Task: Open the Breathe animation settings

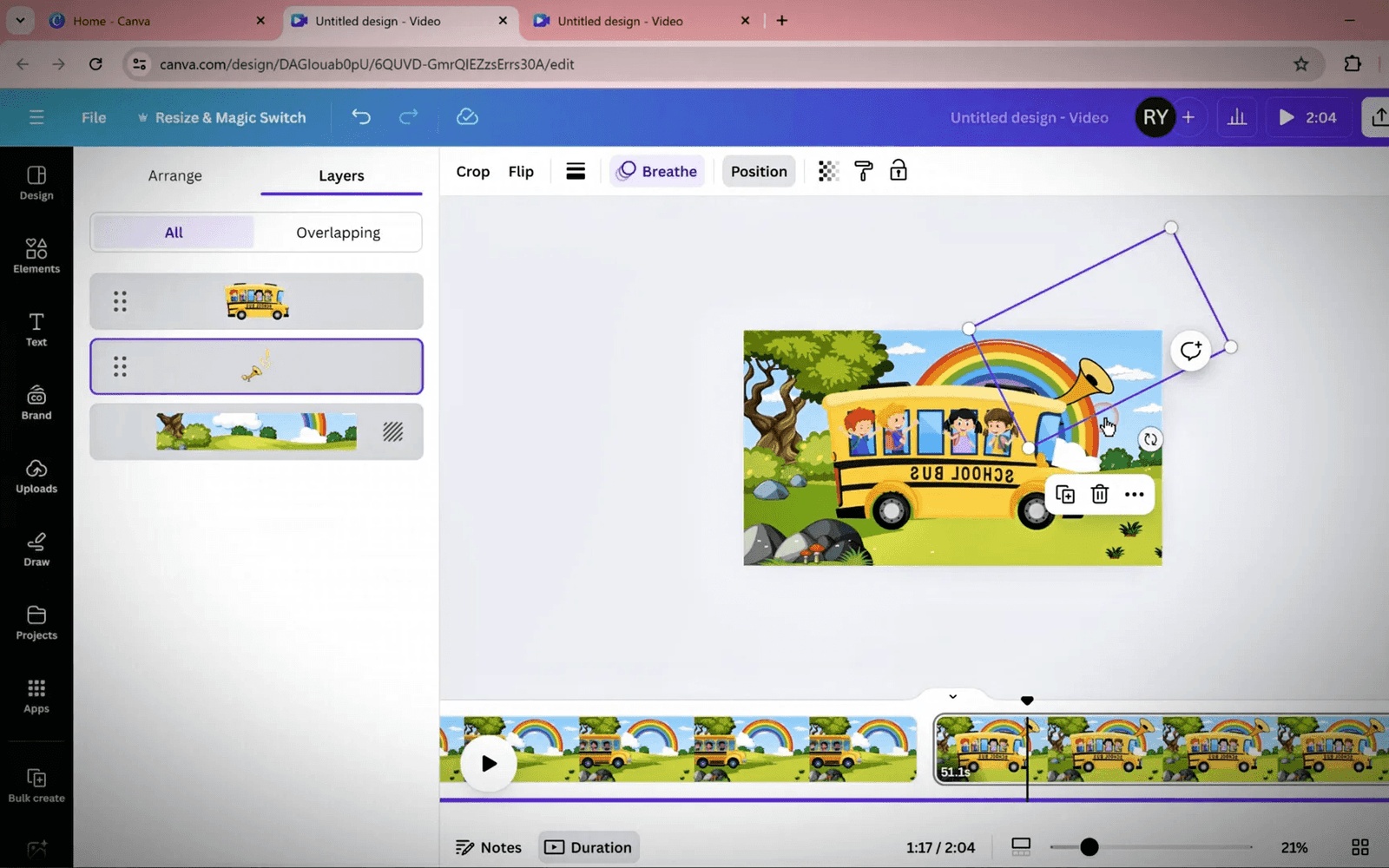Action: coord(657,171)
